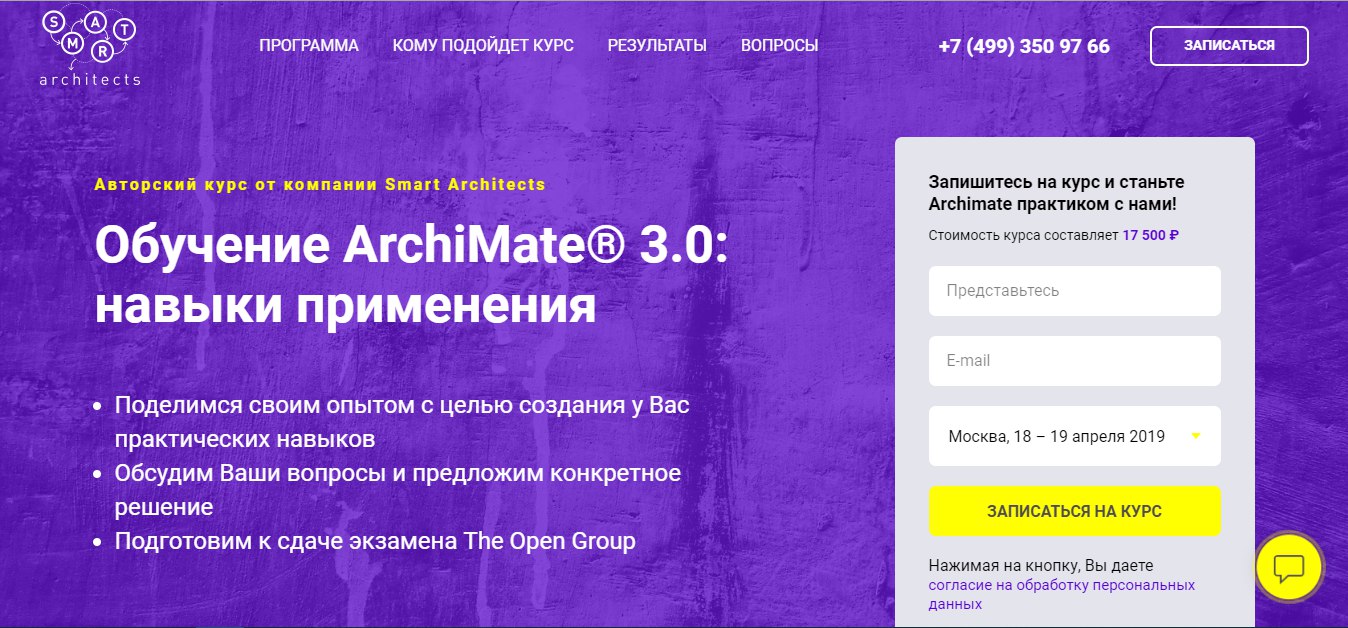
Task: Jump to the ВОПРОСЫ section
Action: click(x=779, y=46)
